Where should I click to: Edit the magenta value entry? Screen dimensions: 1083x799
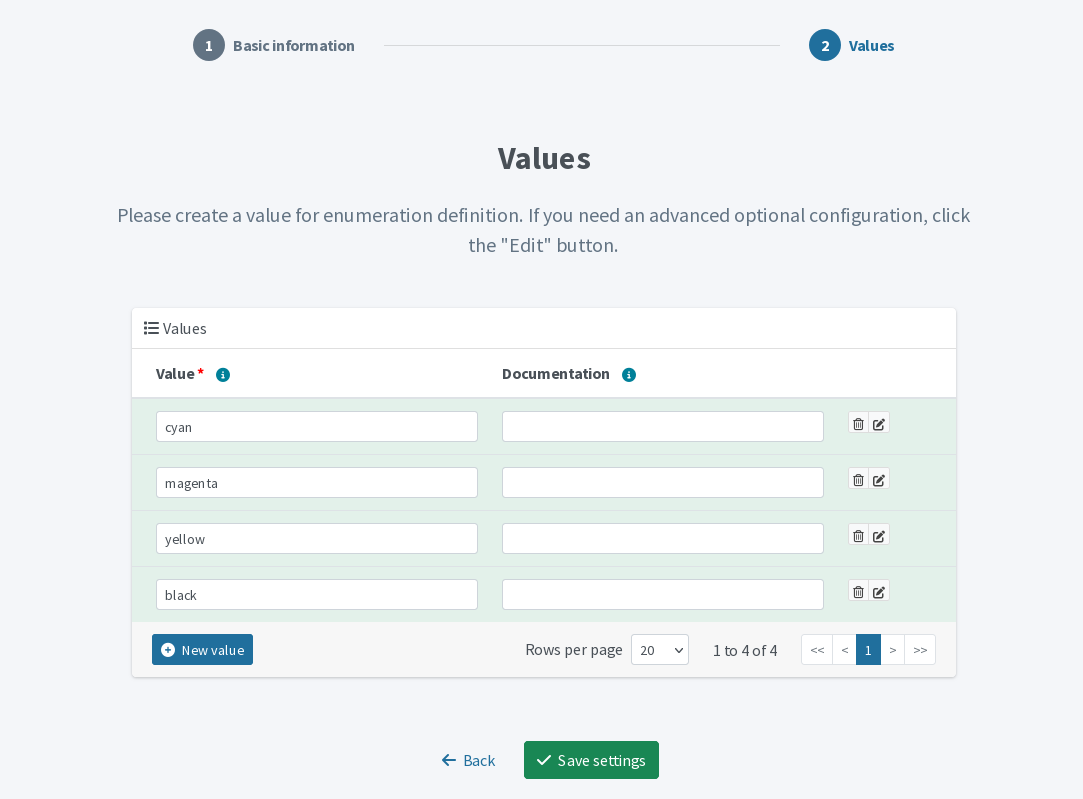coord(879,479)
